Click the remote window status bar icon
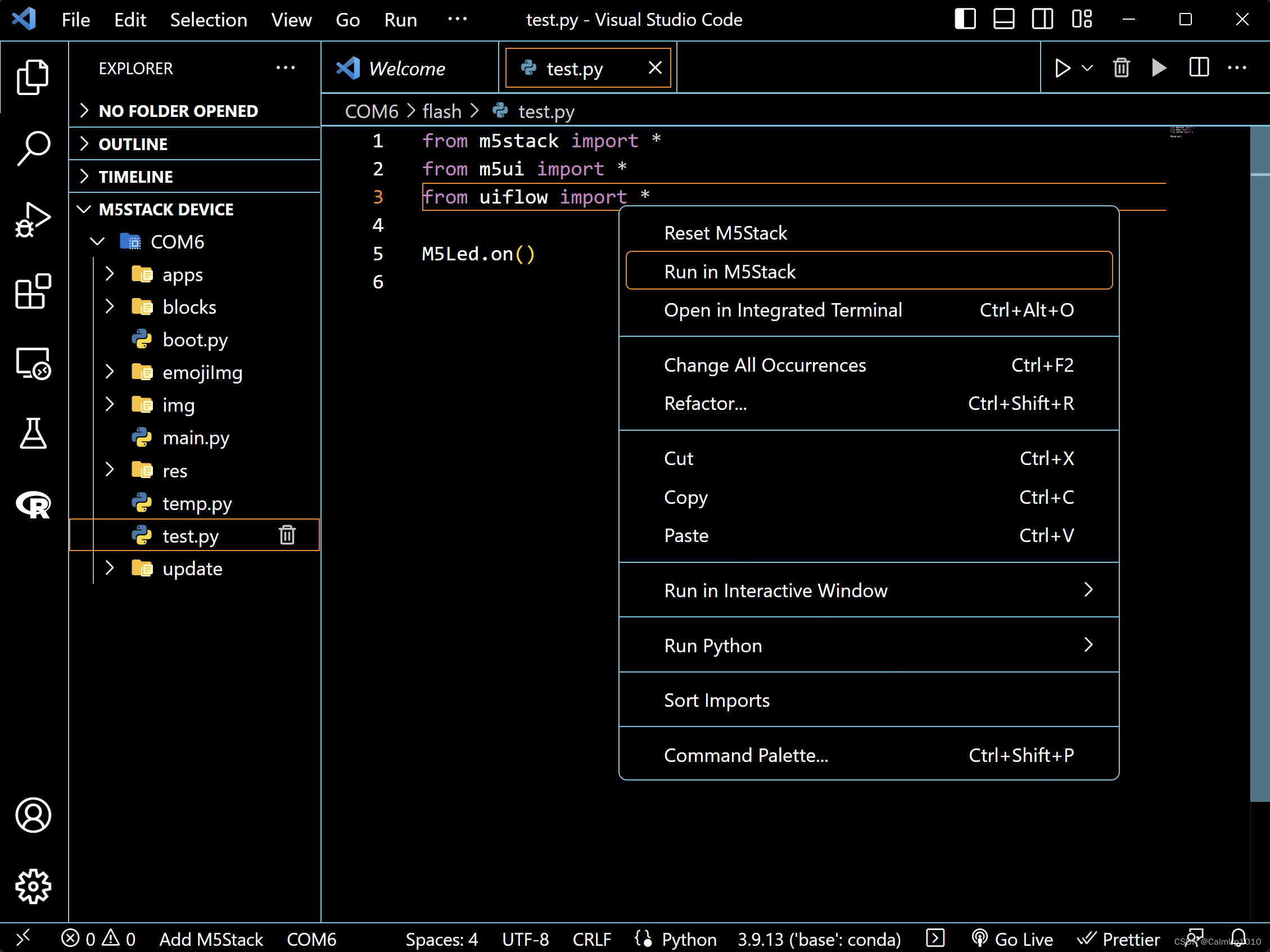Image resolution: width=1270 pixels, height=952 pixels. (23, 938)
